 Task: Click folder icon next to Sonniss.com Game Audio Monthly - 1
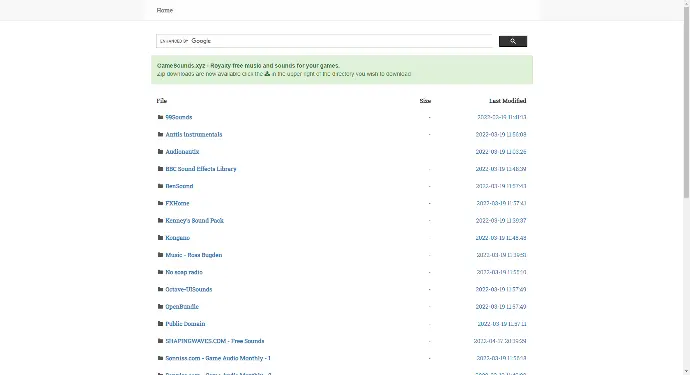click(x=160, y=358)
